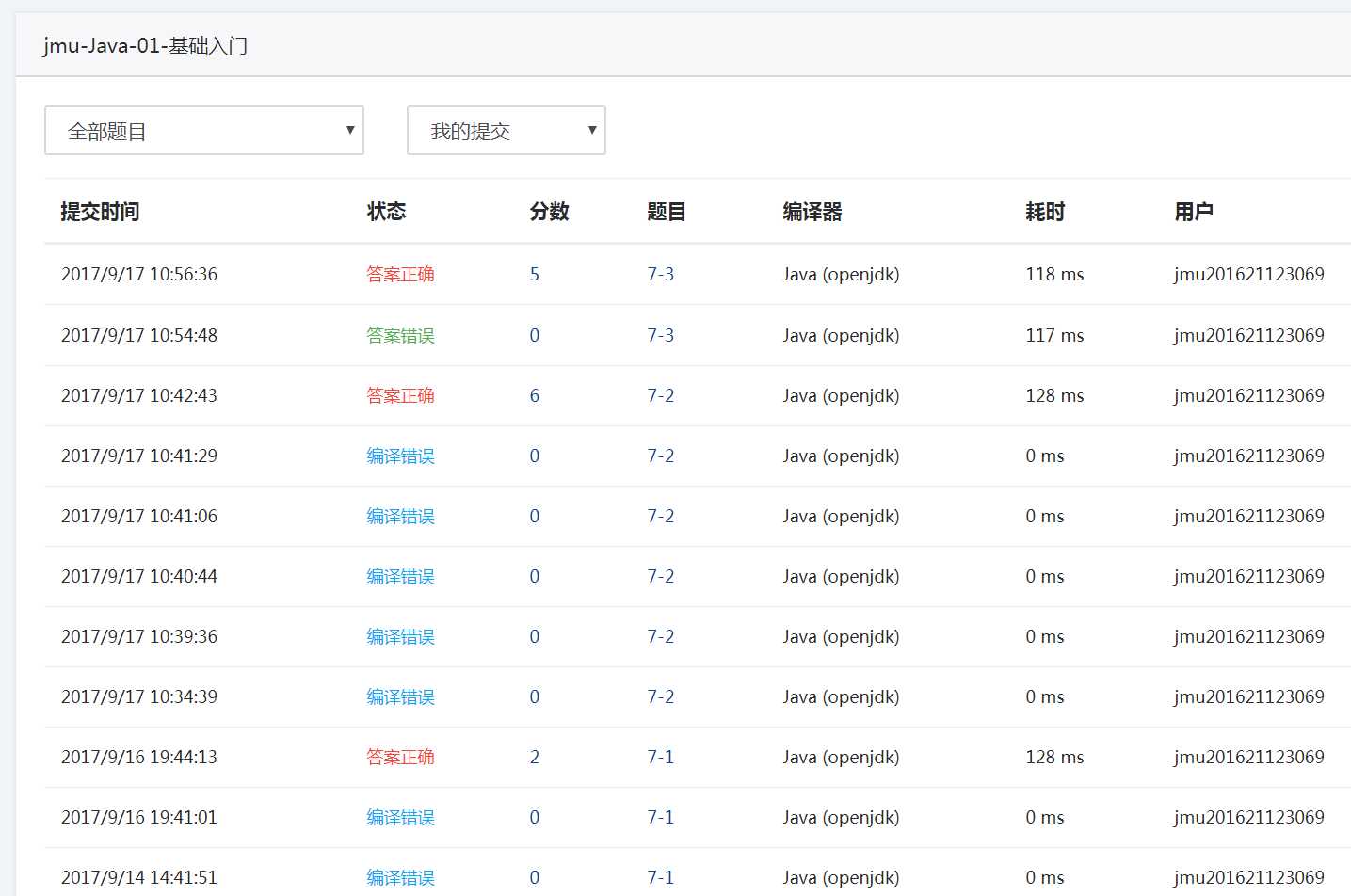Click the 状态 column header

coord(386,212)
